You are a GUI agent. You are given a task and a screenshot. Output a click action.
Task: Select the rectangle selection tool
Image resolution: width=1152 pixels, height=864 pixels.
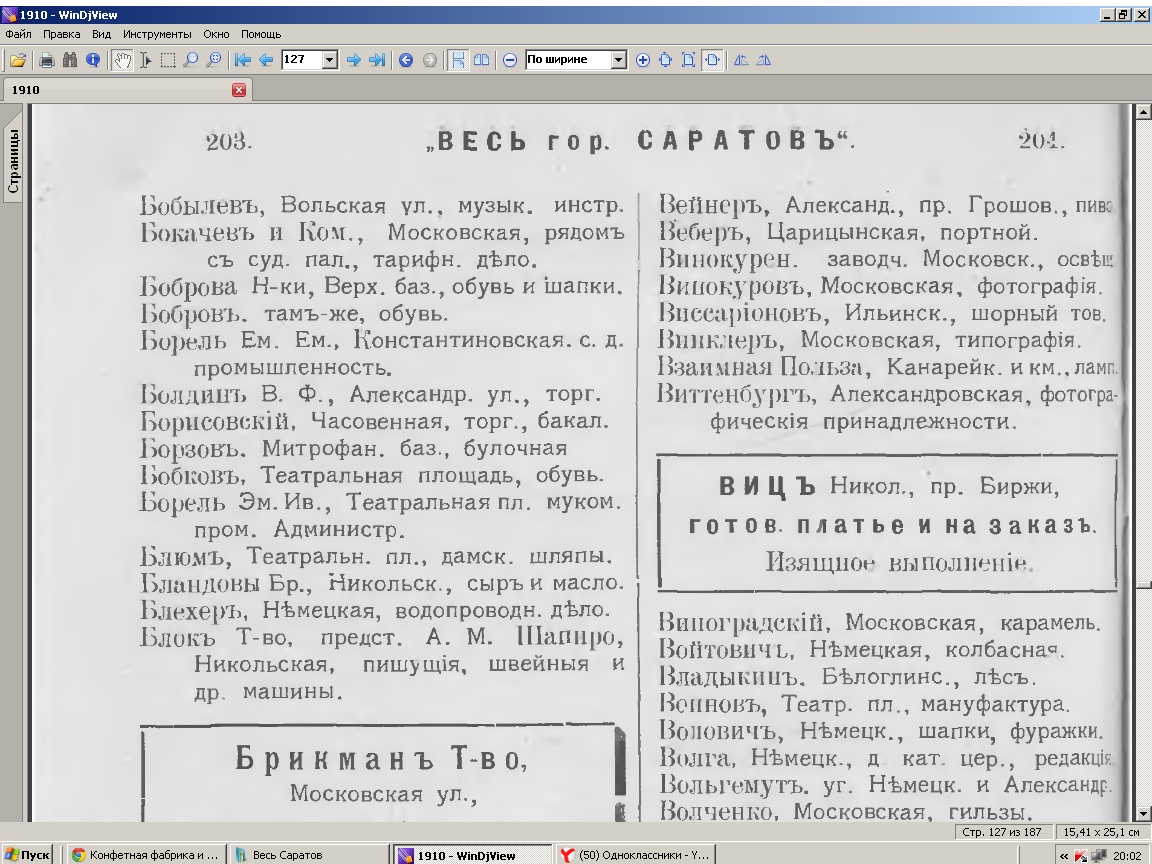tap(168, 60)
